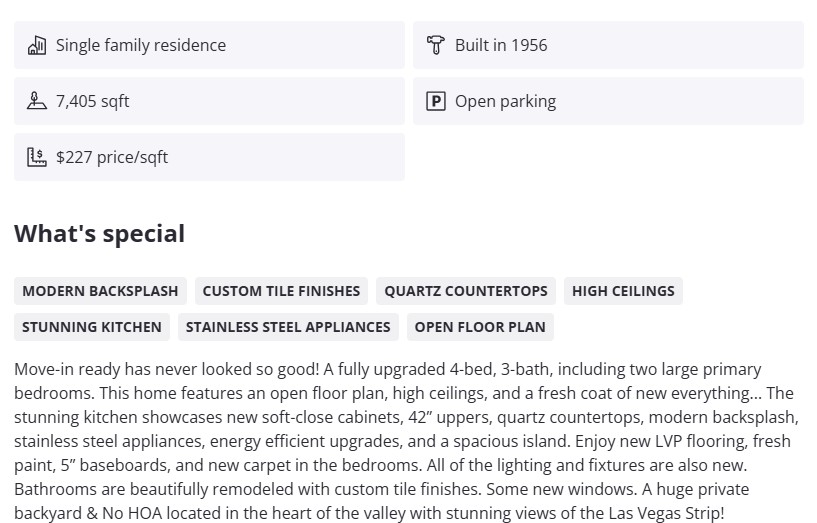Select the Stainless Steel Appliances tag
The width and height of the screenshot is (817, 523).
288,327
